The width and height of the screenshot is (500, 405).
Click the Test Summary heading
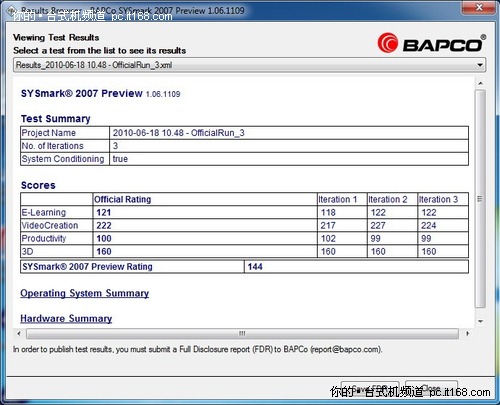[56, 119]
